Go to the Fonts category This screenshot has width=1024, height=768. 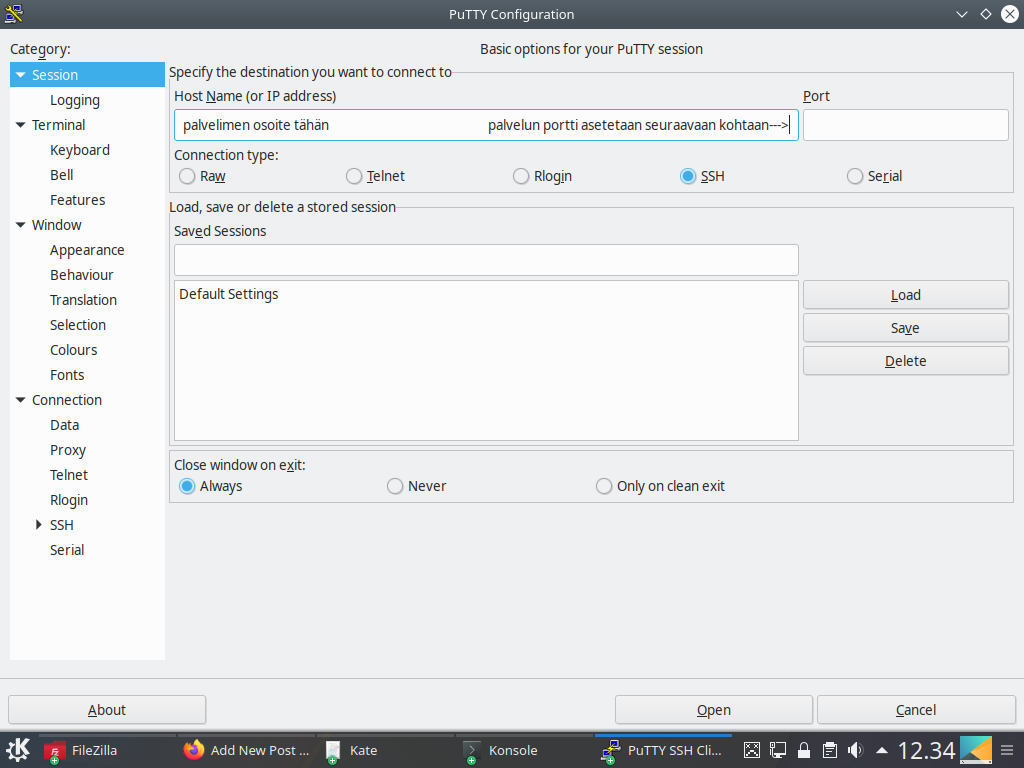[x=67, y=375]
